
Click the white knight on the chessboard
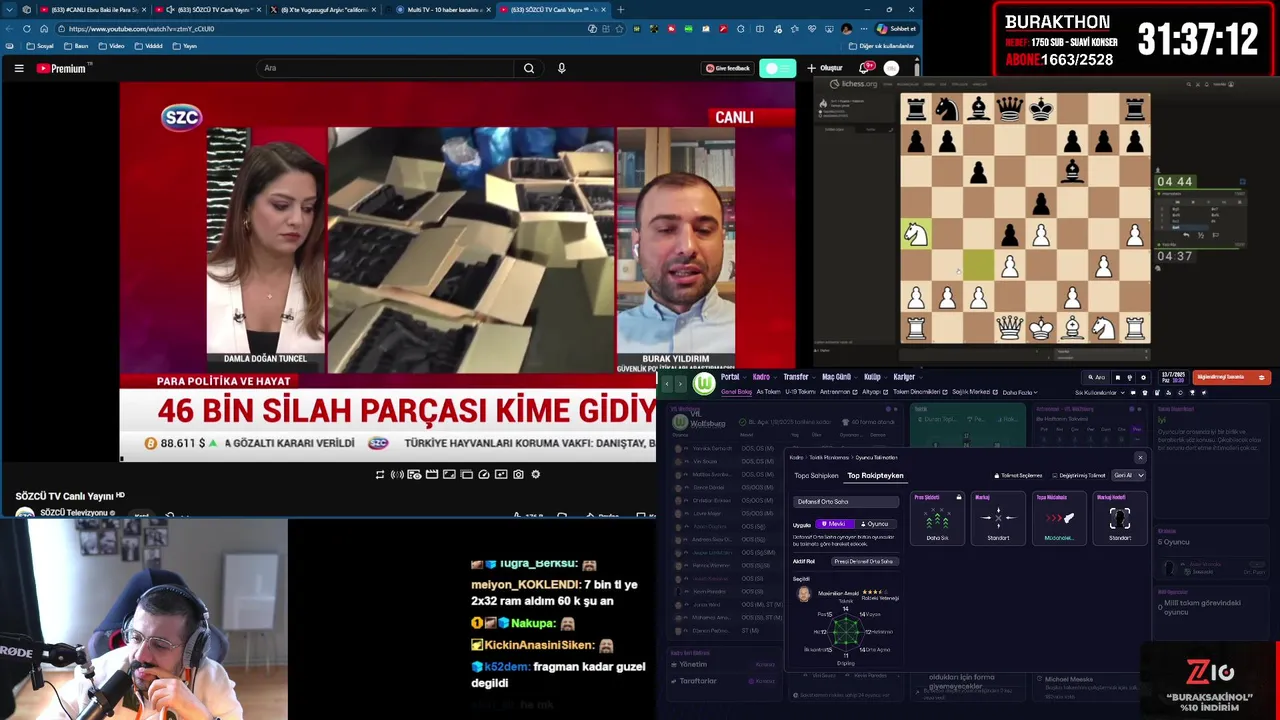[x=916, y=234]
